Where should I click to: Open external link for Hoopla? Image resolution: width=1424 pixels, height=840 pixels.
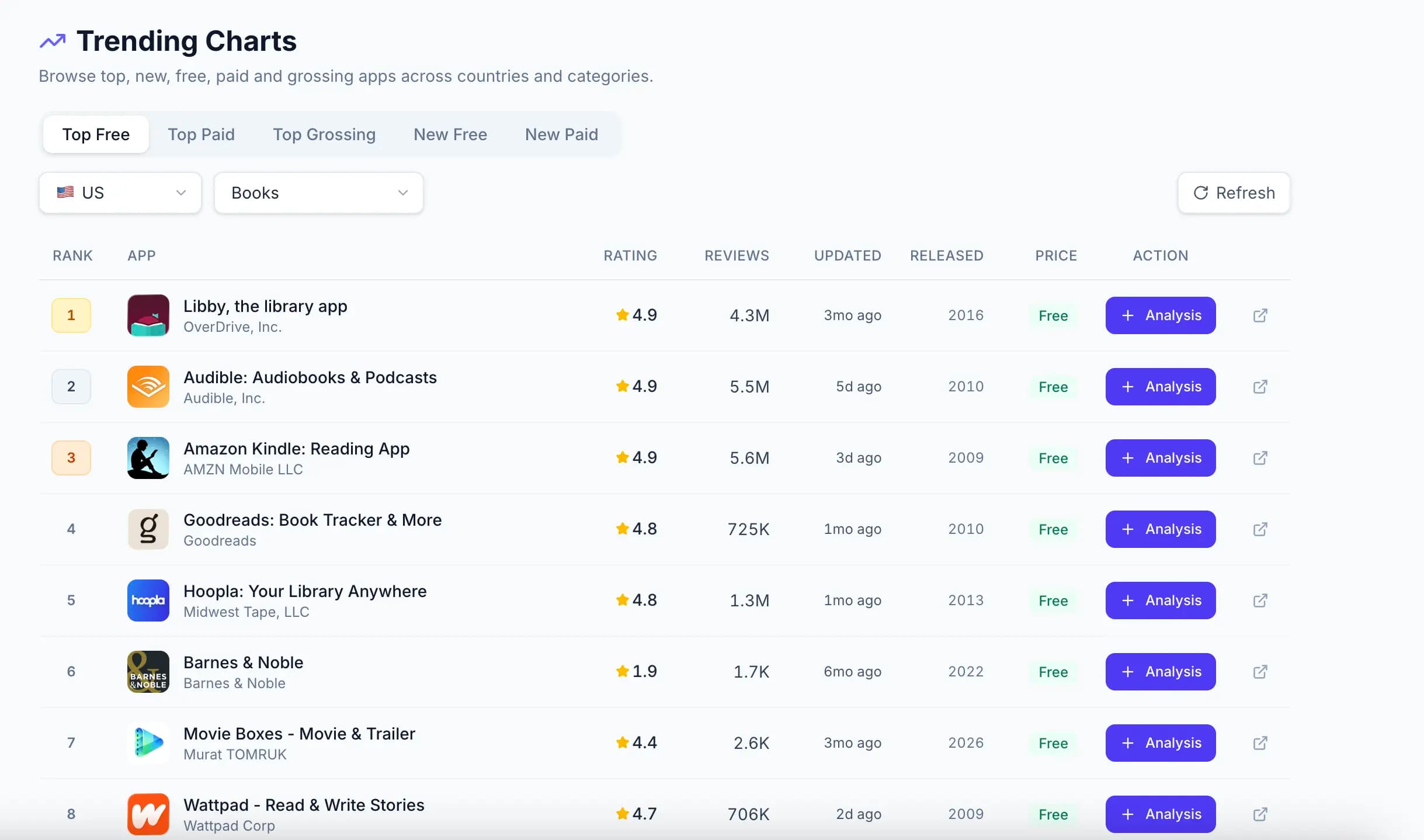[x=1260, y=601]
